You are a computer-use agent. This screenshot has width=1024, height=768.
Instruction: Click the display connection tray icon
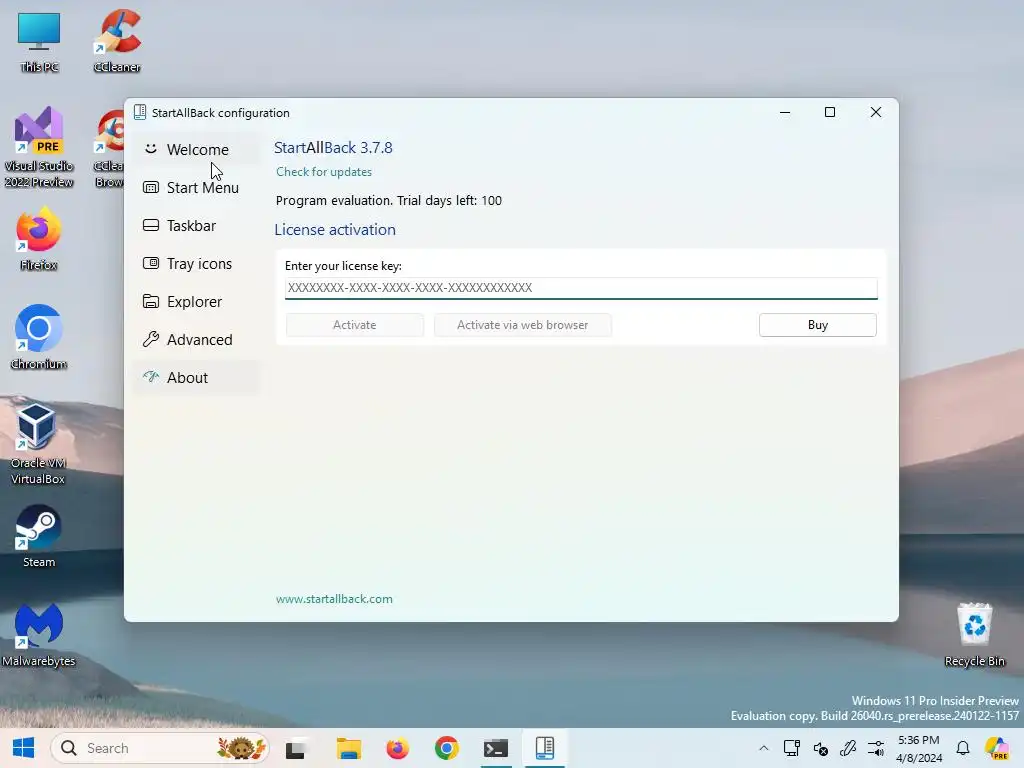coord(792,748)
